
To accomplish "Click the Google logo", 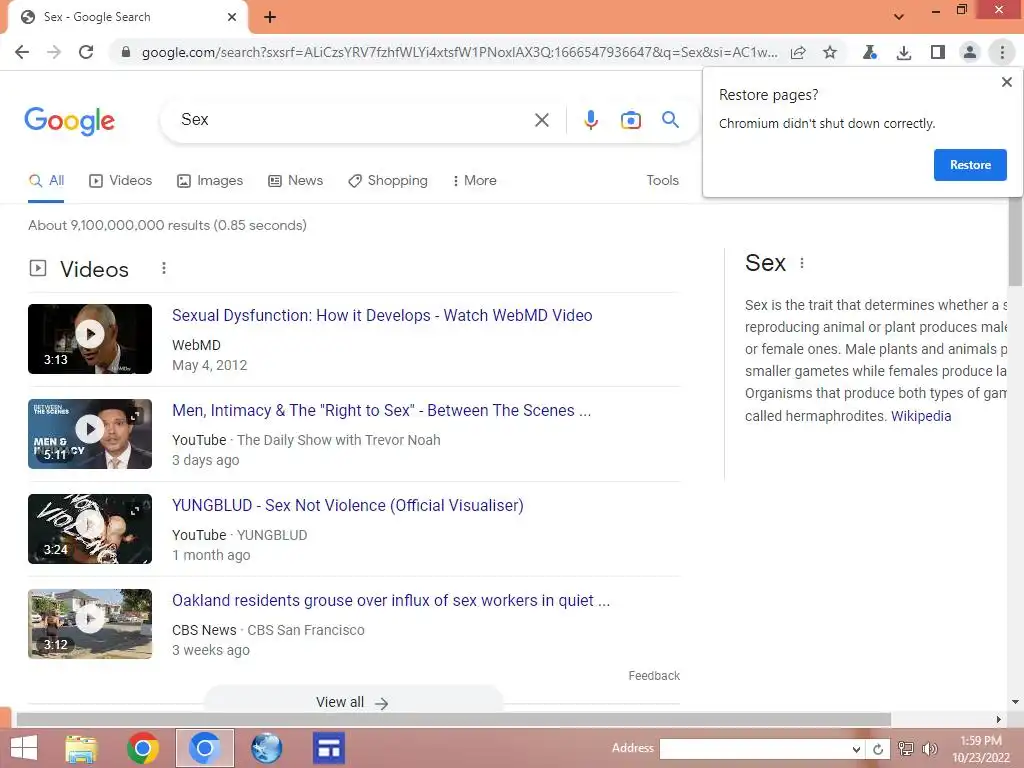I will click(69, 121).
